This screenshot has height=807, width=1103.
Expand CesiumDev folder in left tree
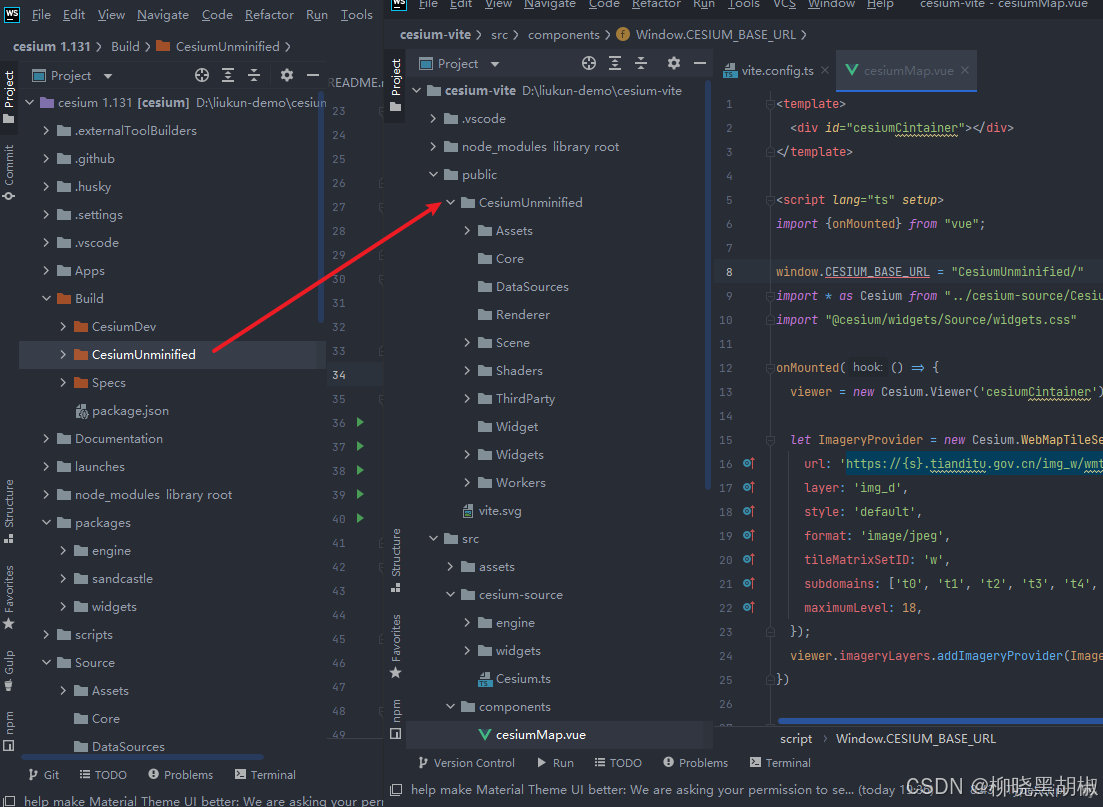click(63, 326)
